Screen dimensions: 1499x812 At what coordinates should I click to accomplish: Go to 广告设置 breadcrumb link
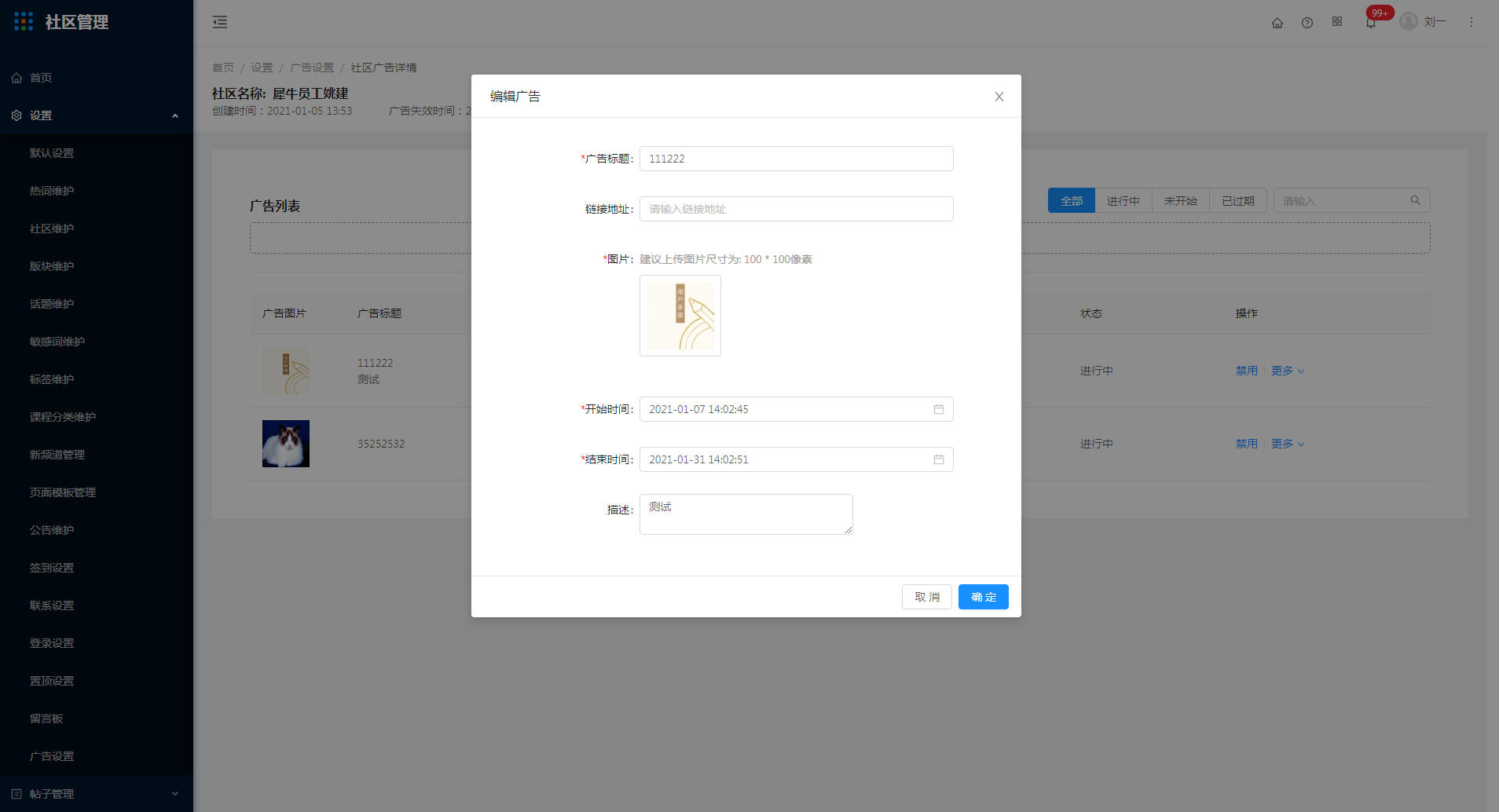(x=312, y=68)
